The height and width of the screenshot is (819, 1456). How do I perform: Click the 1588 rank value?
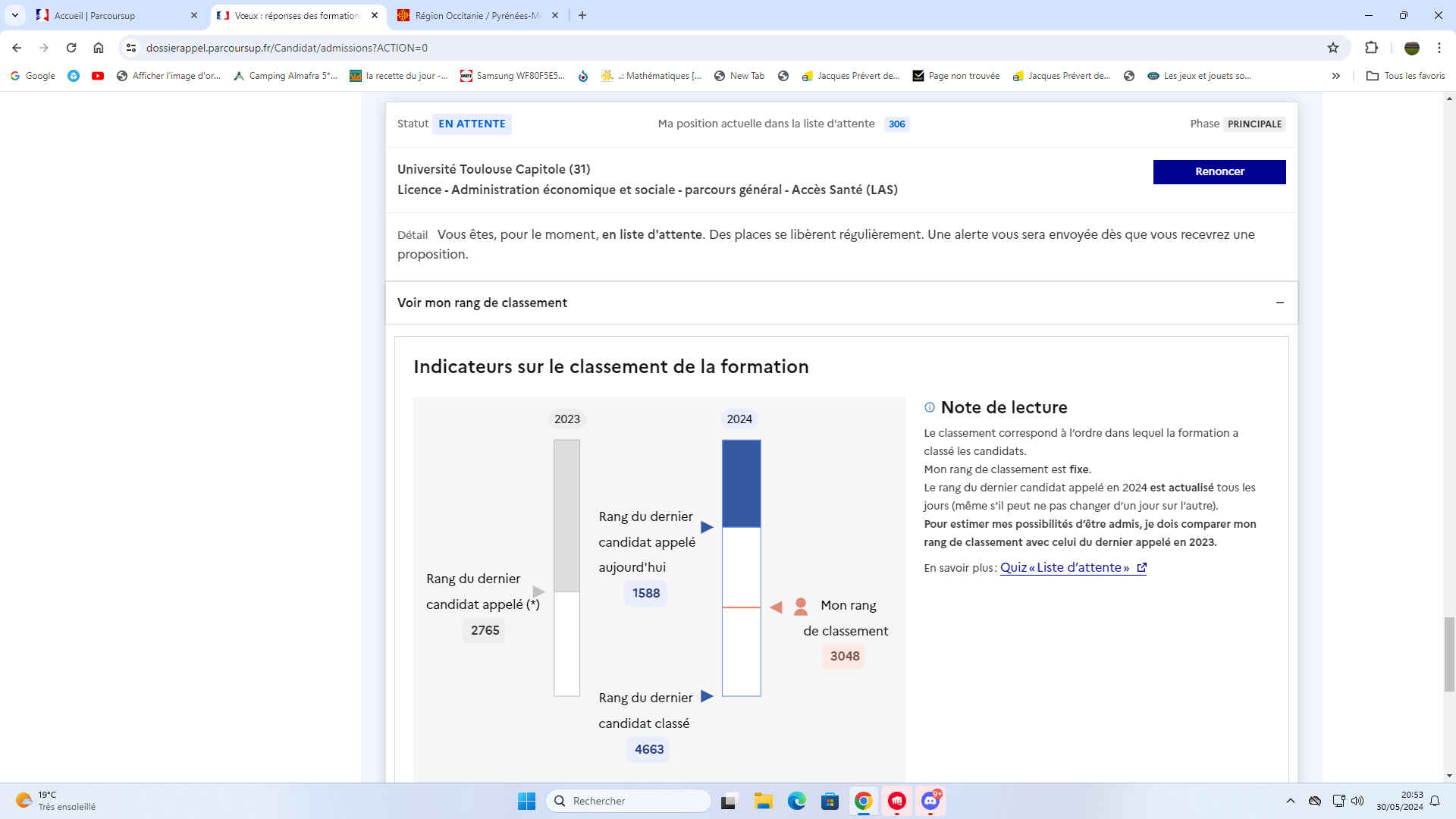646,593
